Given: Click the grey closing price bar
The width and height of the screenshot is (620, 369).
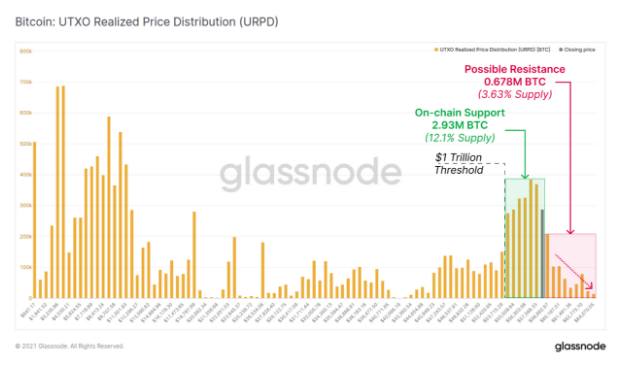Looking at the screenshot, I should pyautogui.click(x=542, y=254).
